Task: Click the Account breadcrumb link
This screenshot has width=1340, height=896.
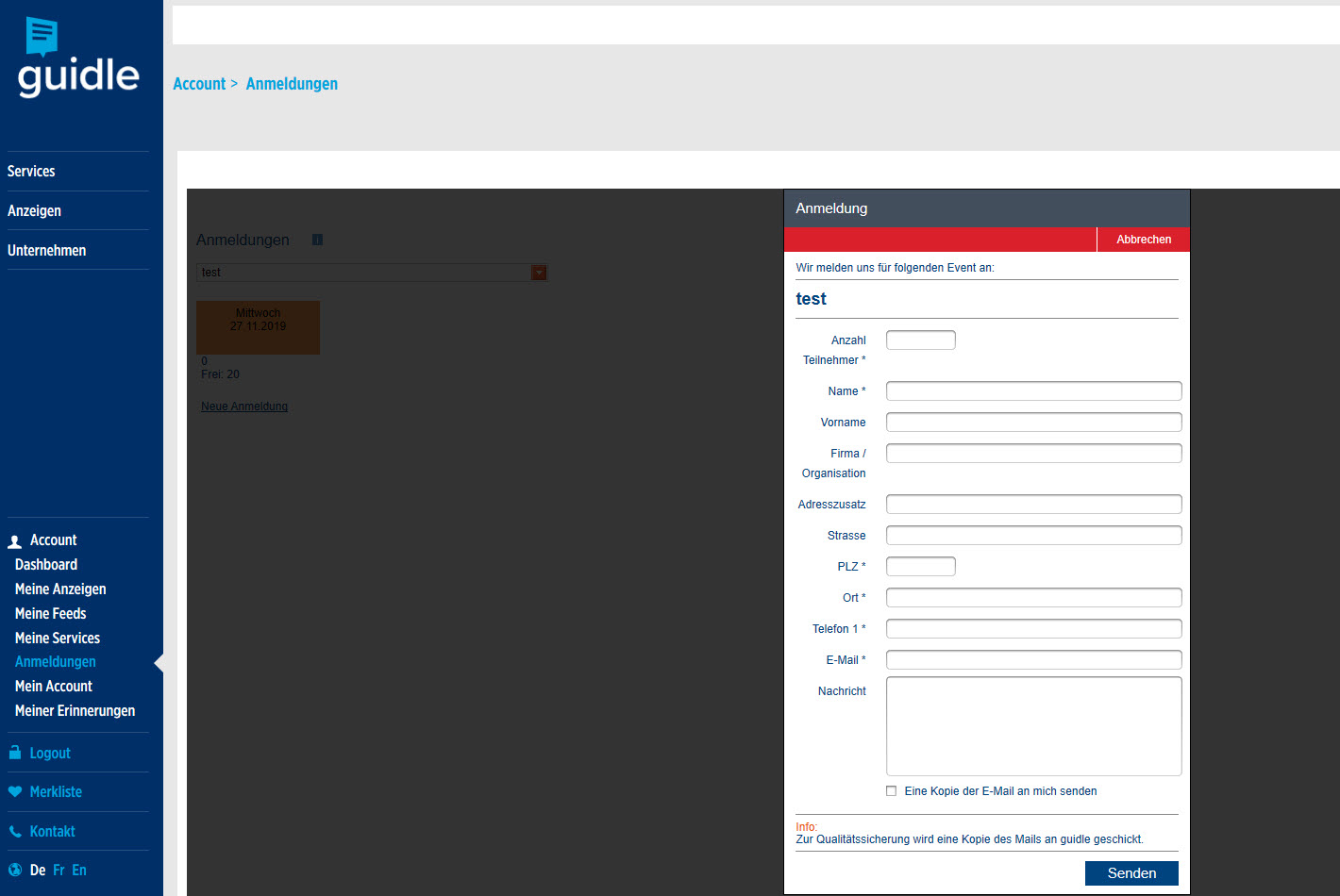Action: click(199, 84)
